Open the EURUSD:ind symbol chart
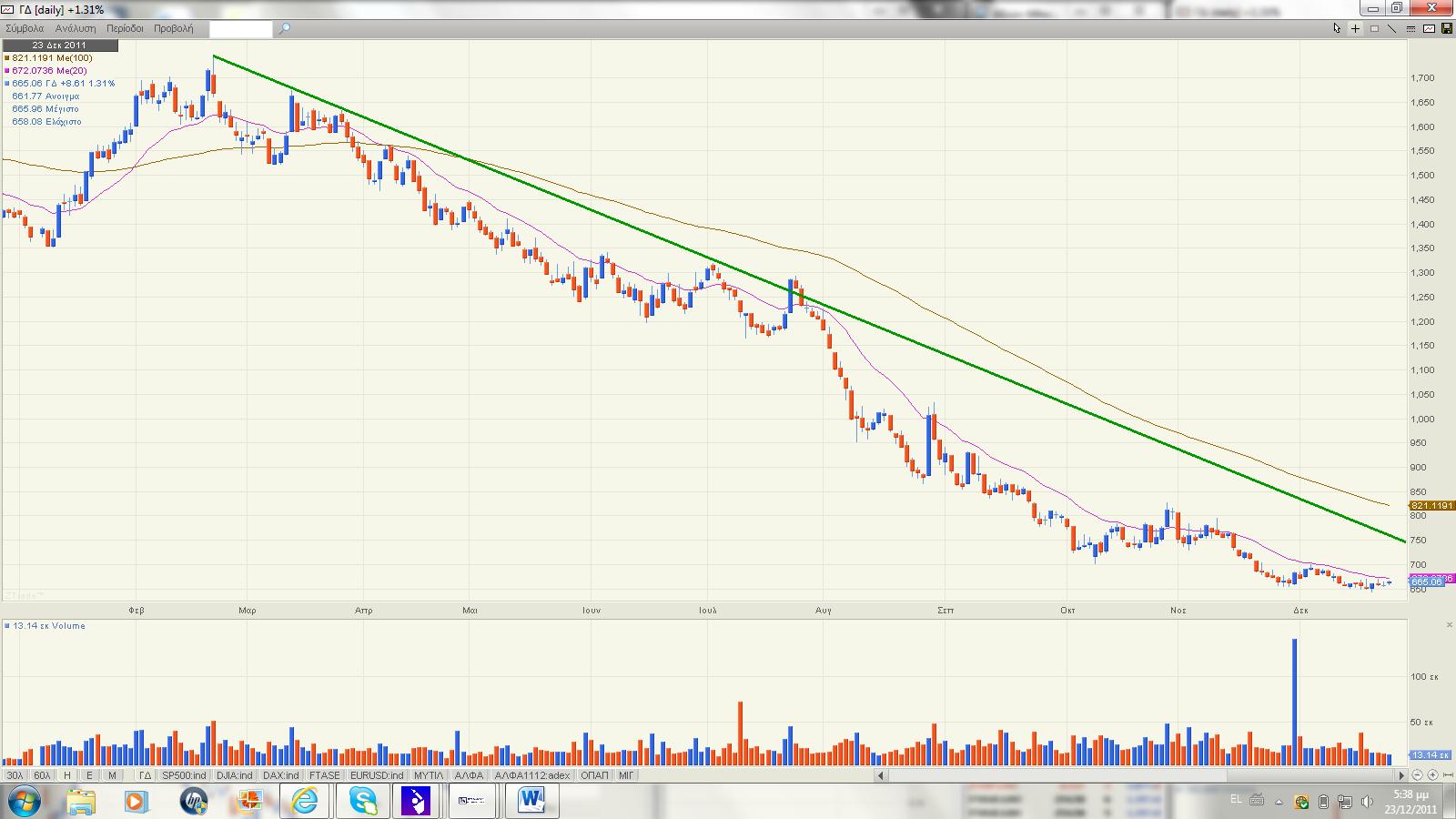Screen dimensions: 1456x819 click(377, 775)
